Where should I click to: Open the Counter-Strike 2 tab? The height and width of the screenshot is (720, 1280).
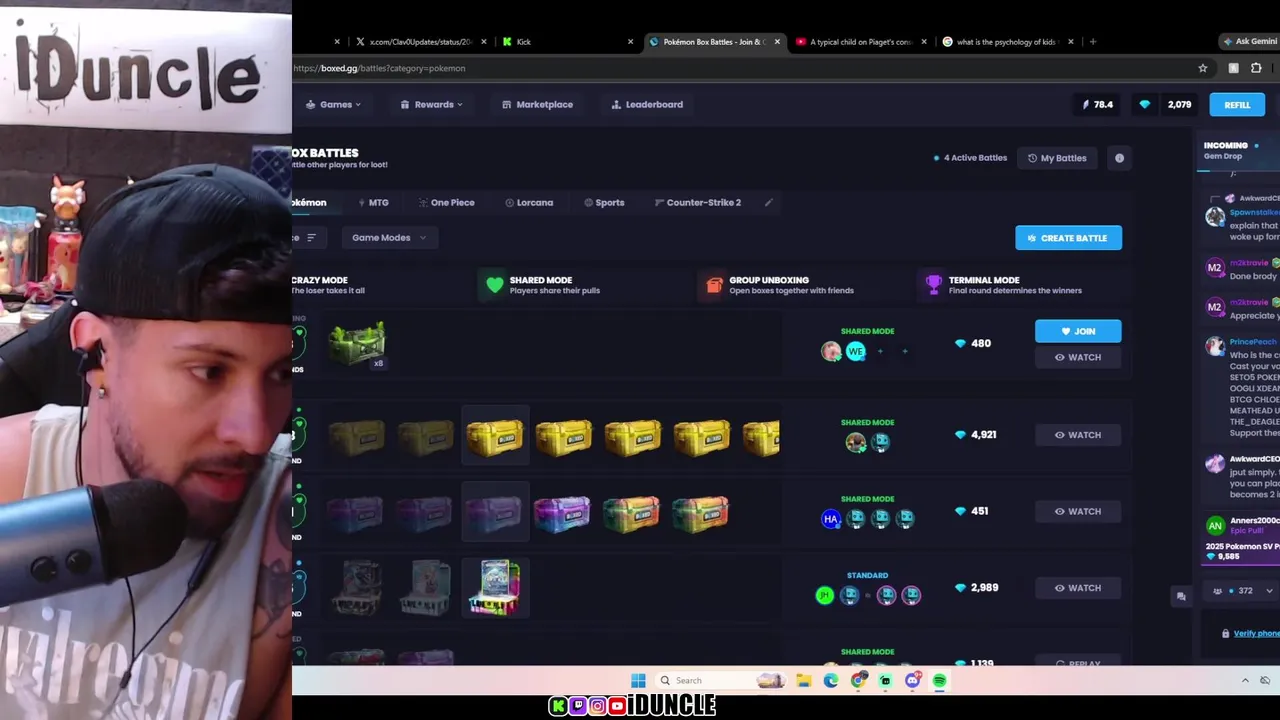(698, 202)
